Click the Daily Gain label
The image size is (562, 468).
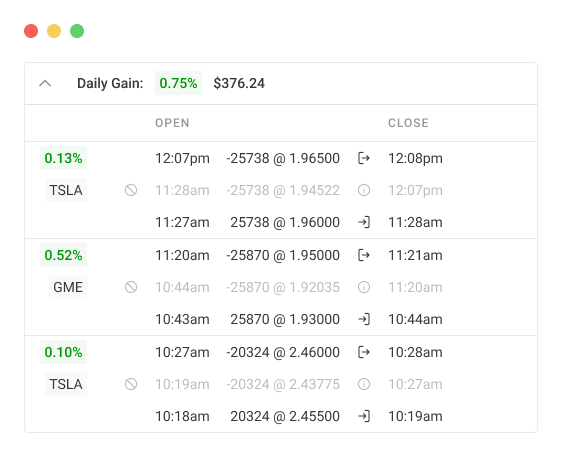[110, 83]
